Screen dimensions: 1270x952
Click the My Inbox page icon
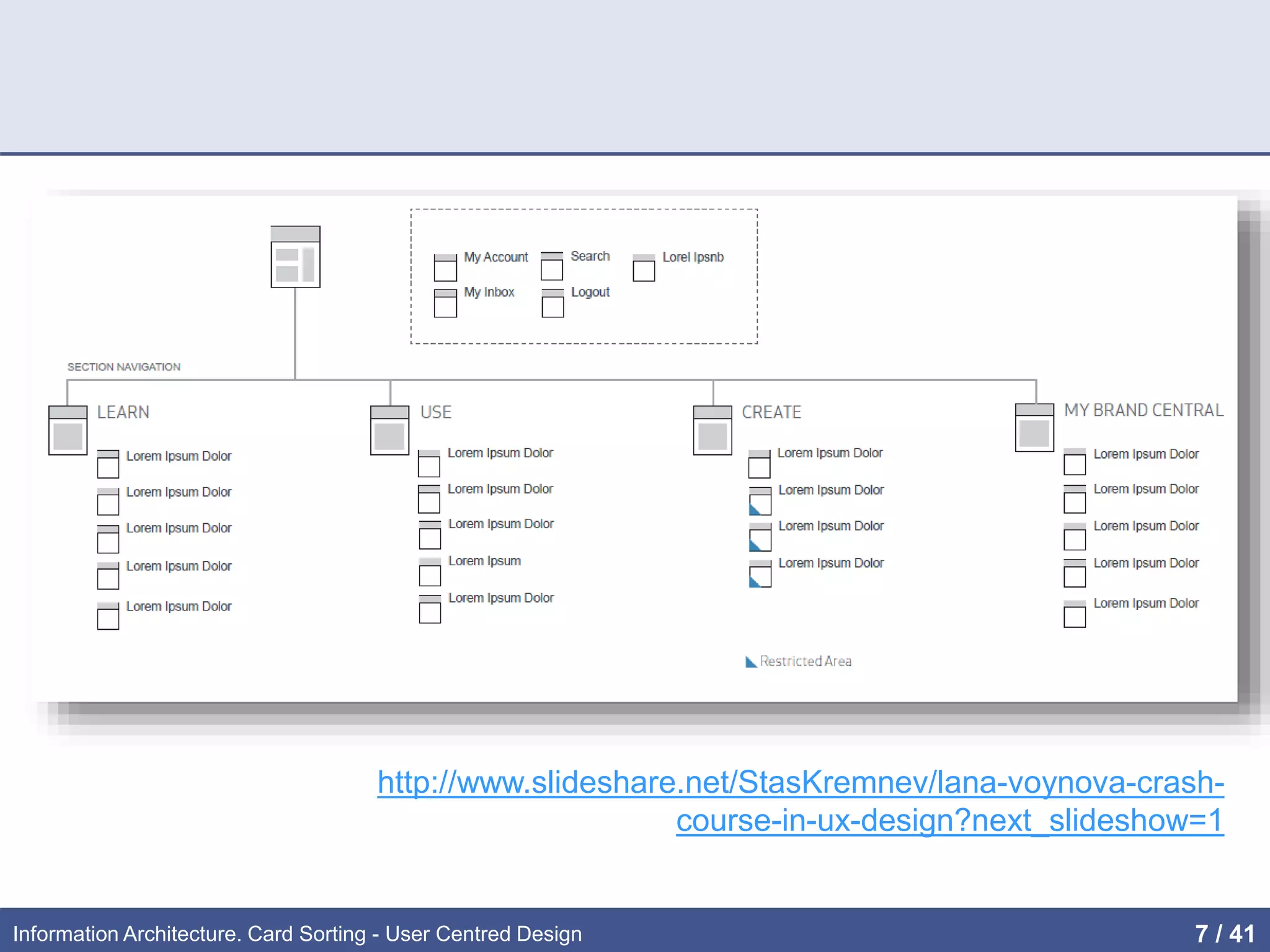(445, 303)
